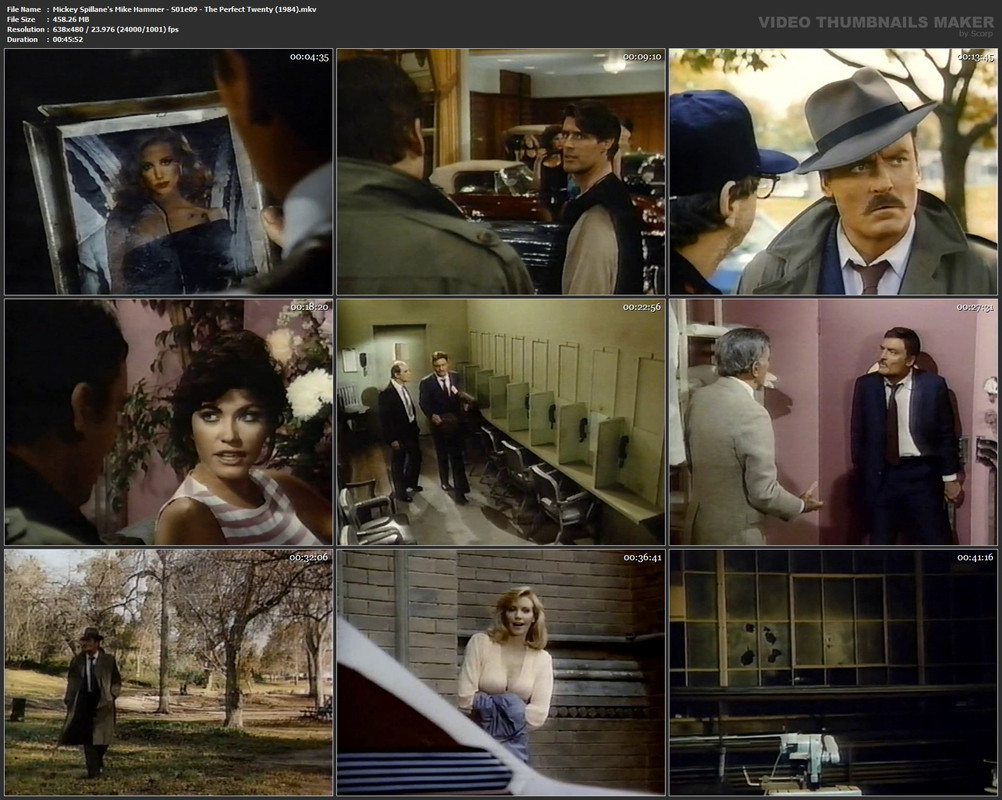Click the file name text ending in .mkv
The width and height of the screenshot is (1002, 800).
185,10
